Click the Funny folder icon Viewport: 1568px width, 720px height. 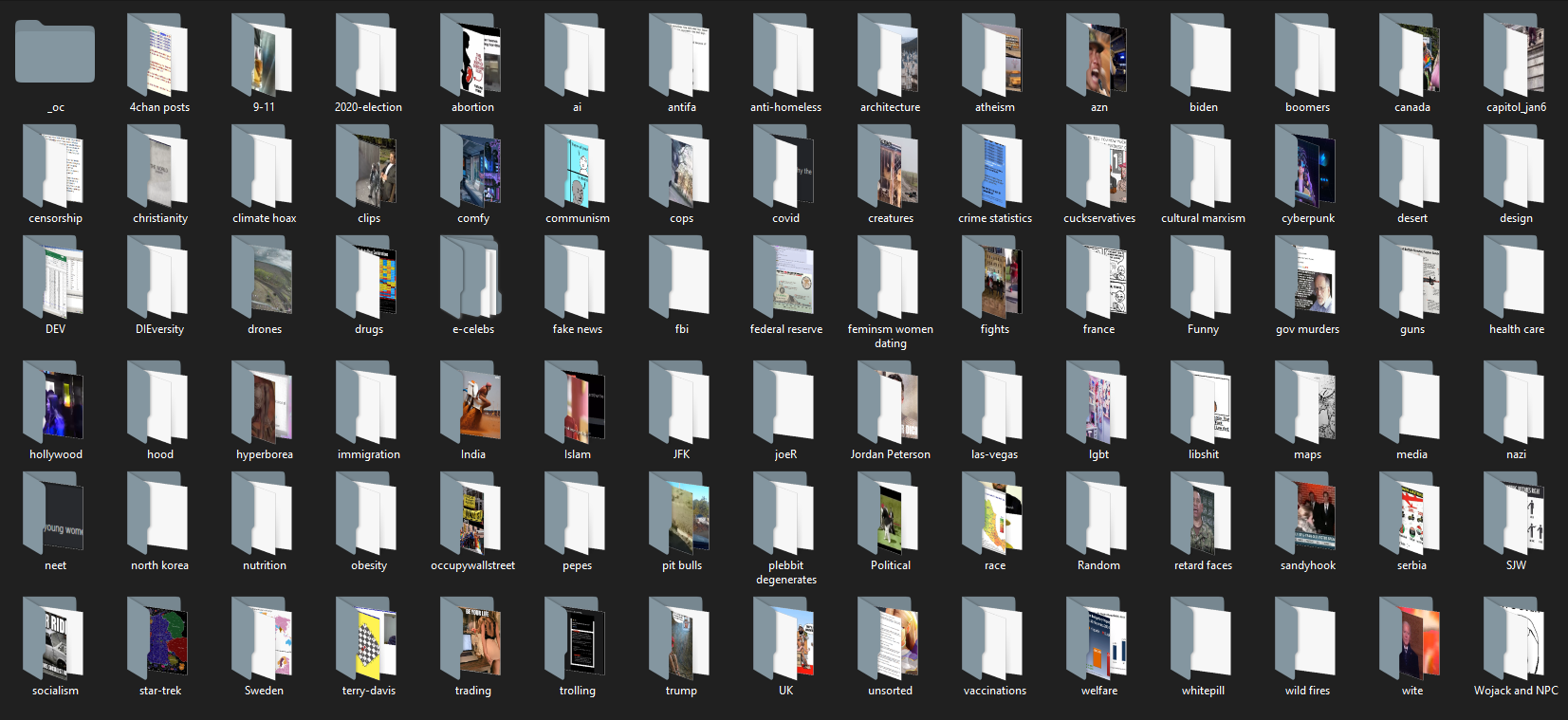coord(1202,277)
